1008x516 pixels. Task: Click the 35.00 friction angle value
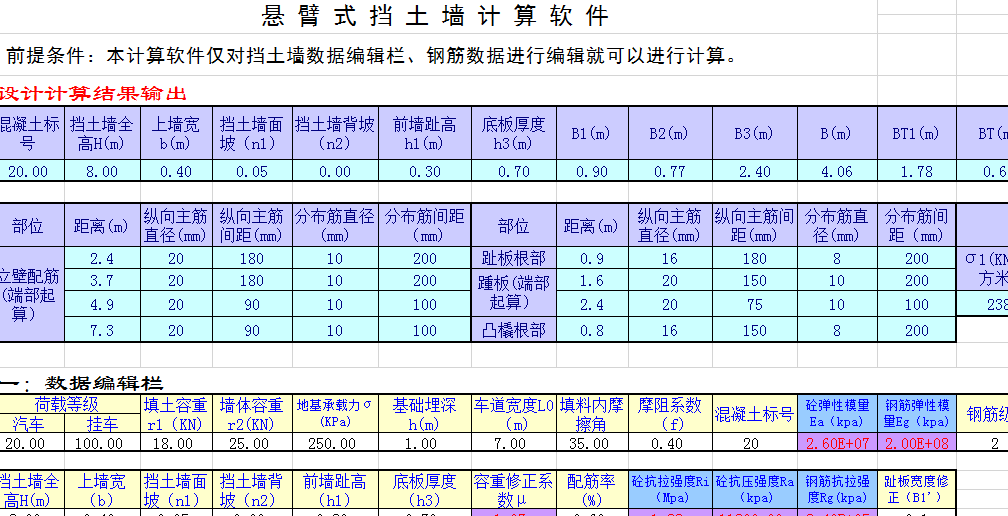coord(592,443)
